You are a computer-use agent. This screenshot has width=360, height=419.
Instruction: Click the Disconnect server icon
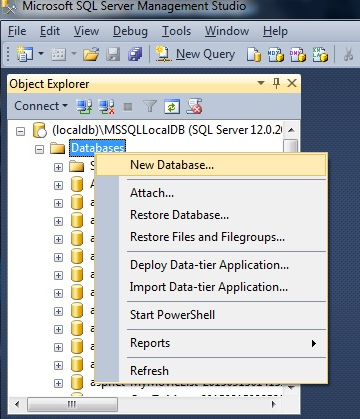pyautogui.click(x=106, y=106)
